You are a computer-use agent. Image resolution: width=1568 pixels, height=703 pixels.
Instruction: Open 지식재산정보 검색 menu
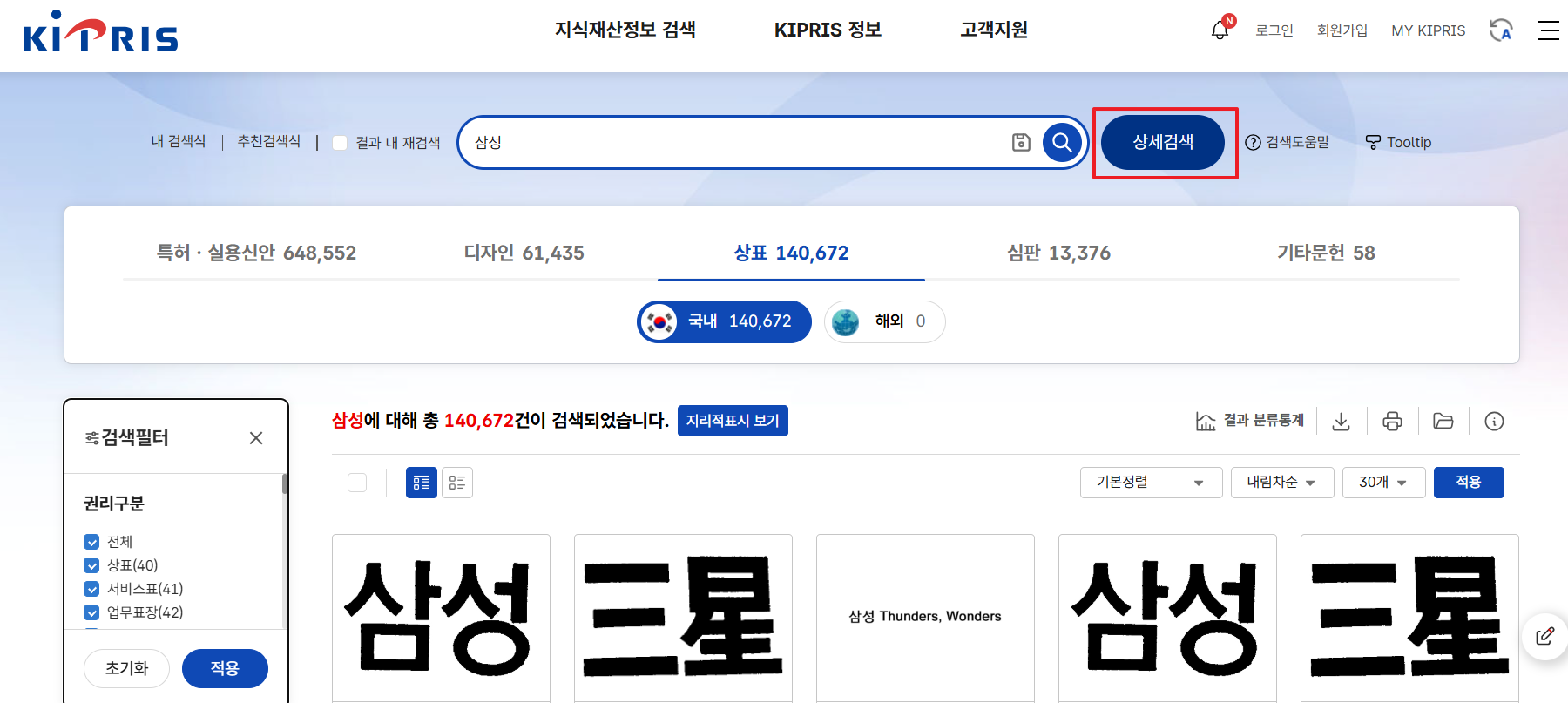[x=625, y=30]
